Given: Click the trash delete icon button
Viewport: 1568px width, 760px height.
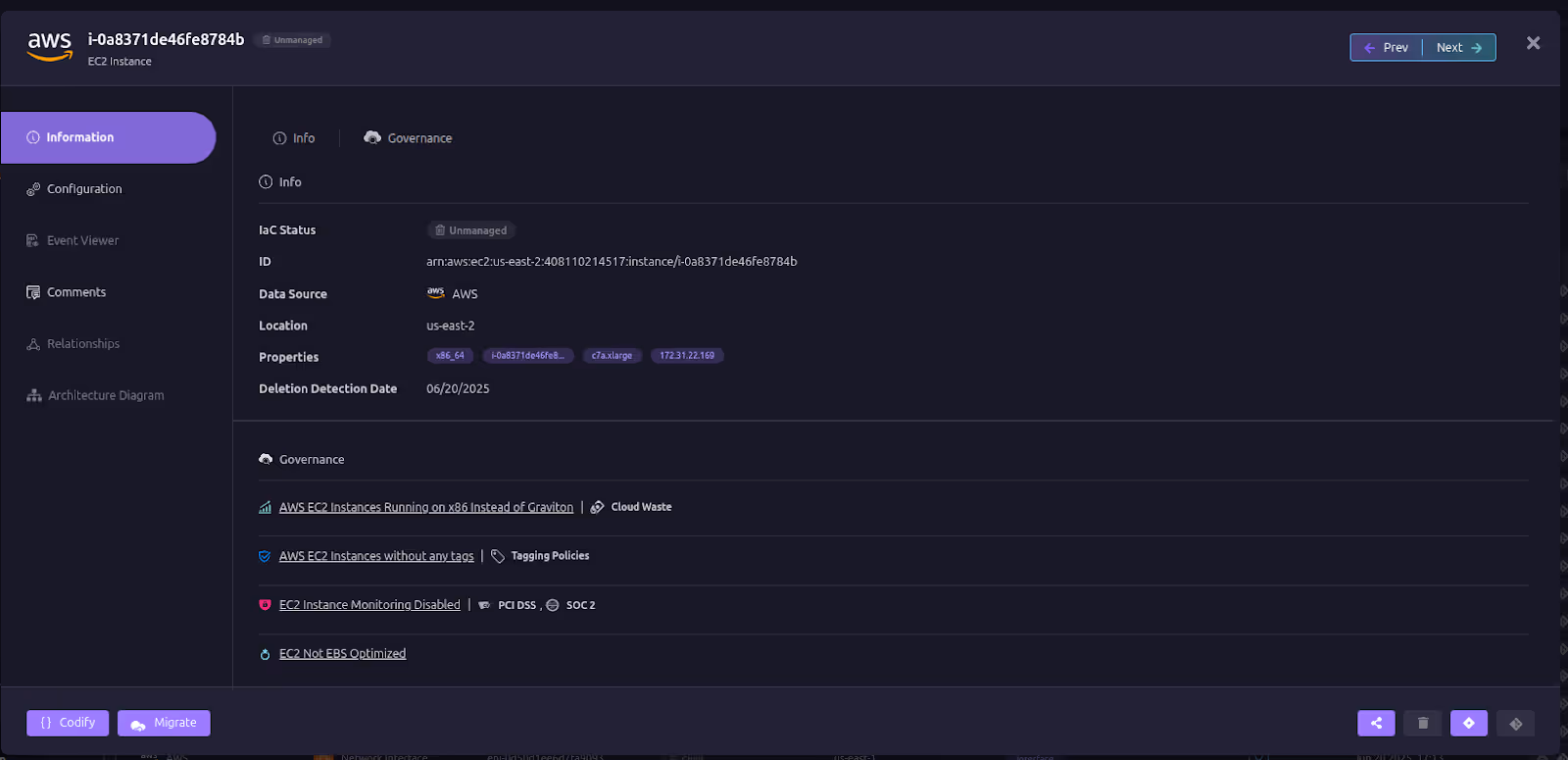Looking at the screenshot, I should click(1423, 723).
